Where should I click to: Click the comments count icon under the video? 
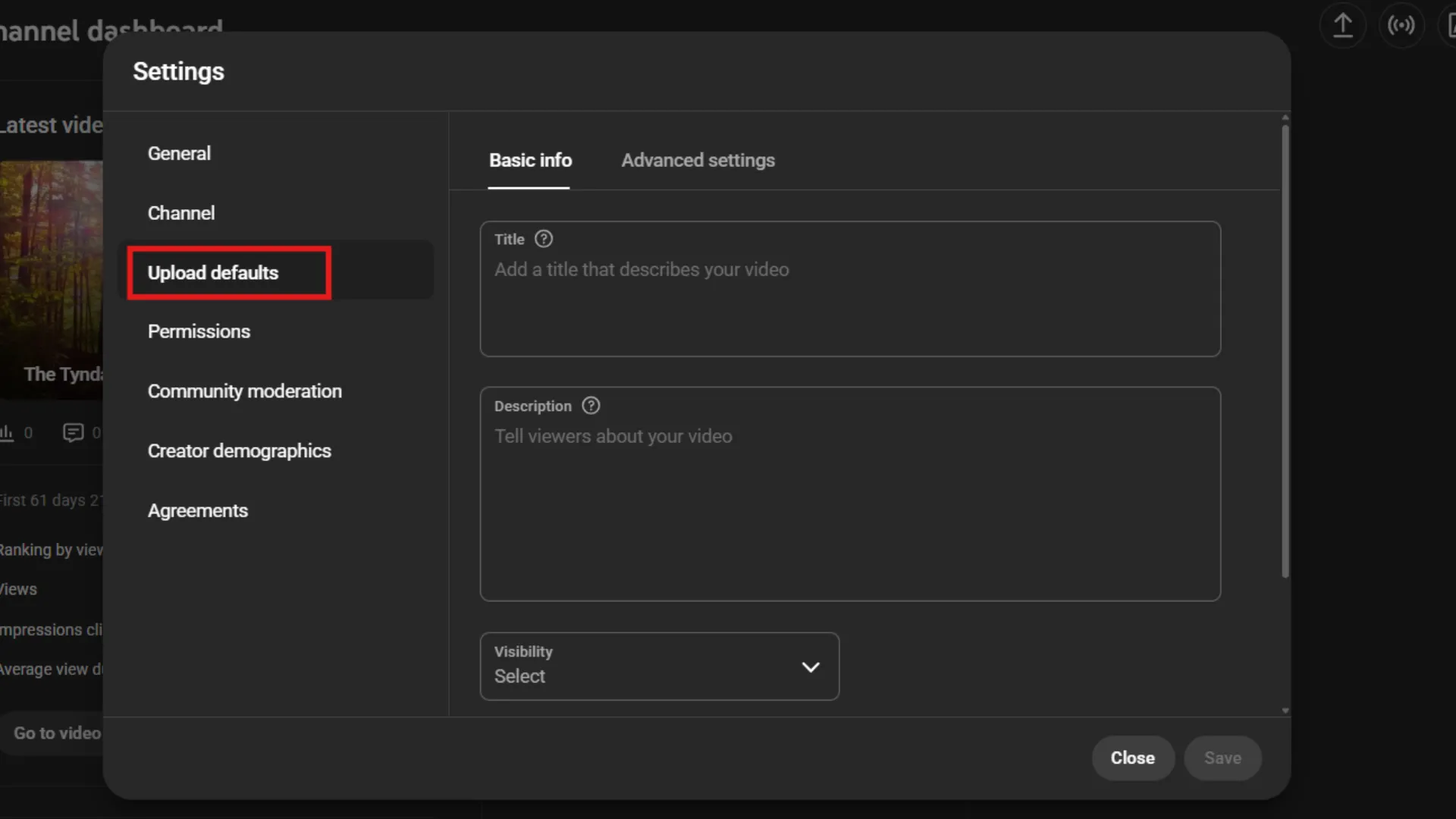pyautogui.click(x=74, y=432)
